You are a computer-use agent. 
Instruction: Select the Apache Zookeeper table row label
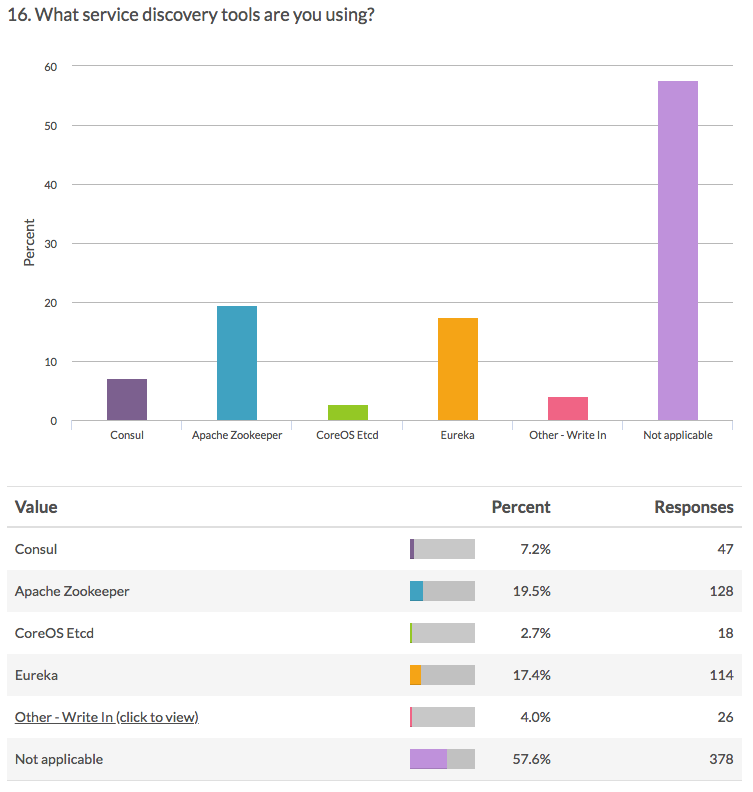(x=72, y=591)
